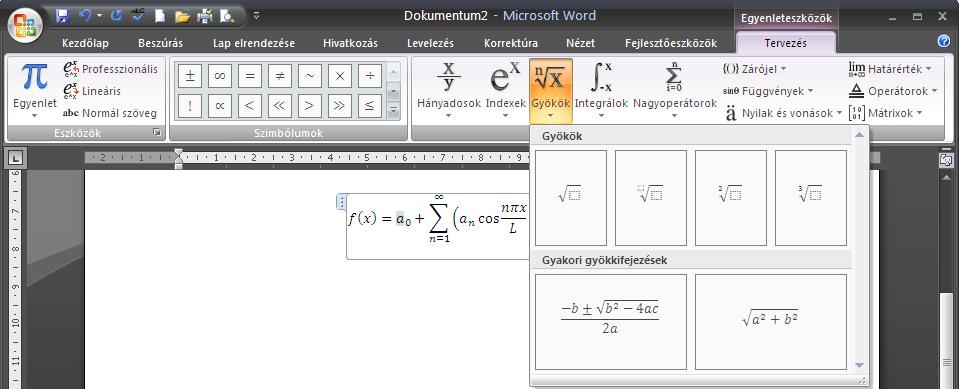This screenshot has width=959, height=389.
Task: Open the Hányadosok fraction menu
Action: coord(449,91)
